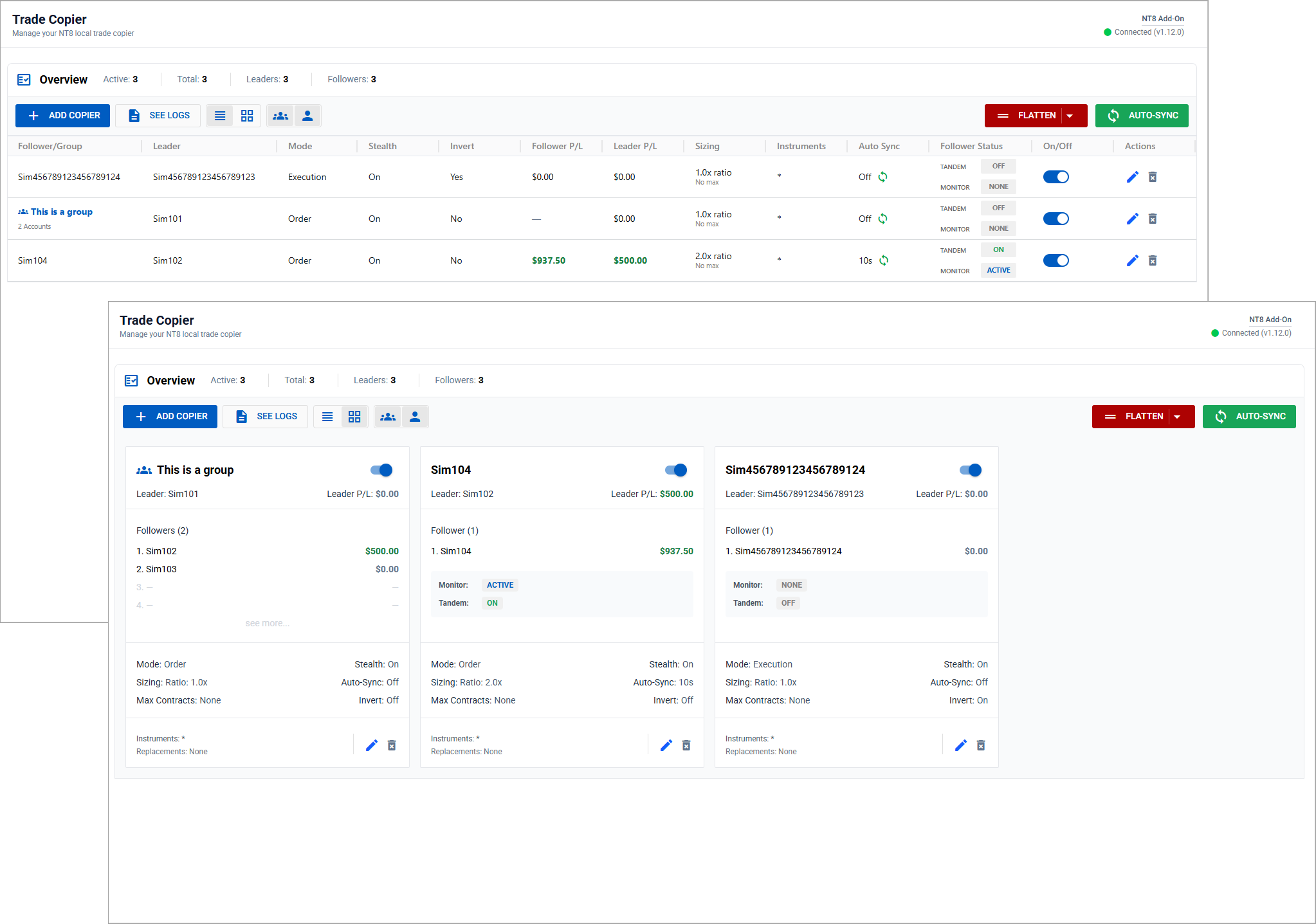Expand Flatten options arrow in lower window
1316x924 pixels.
coord(1177,417)
